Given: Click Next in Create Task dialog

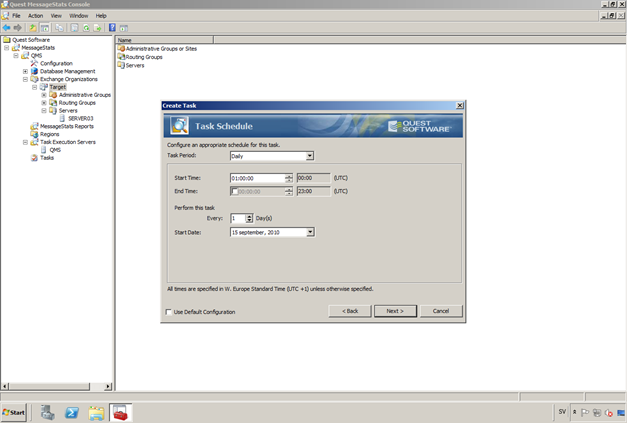Looking at the screenshot, I should coord(395,311).
